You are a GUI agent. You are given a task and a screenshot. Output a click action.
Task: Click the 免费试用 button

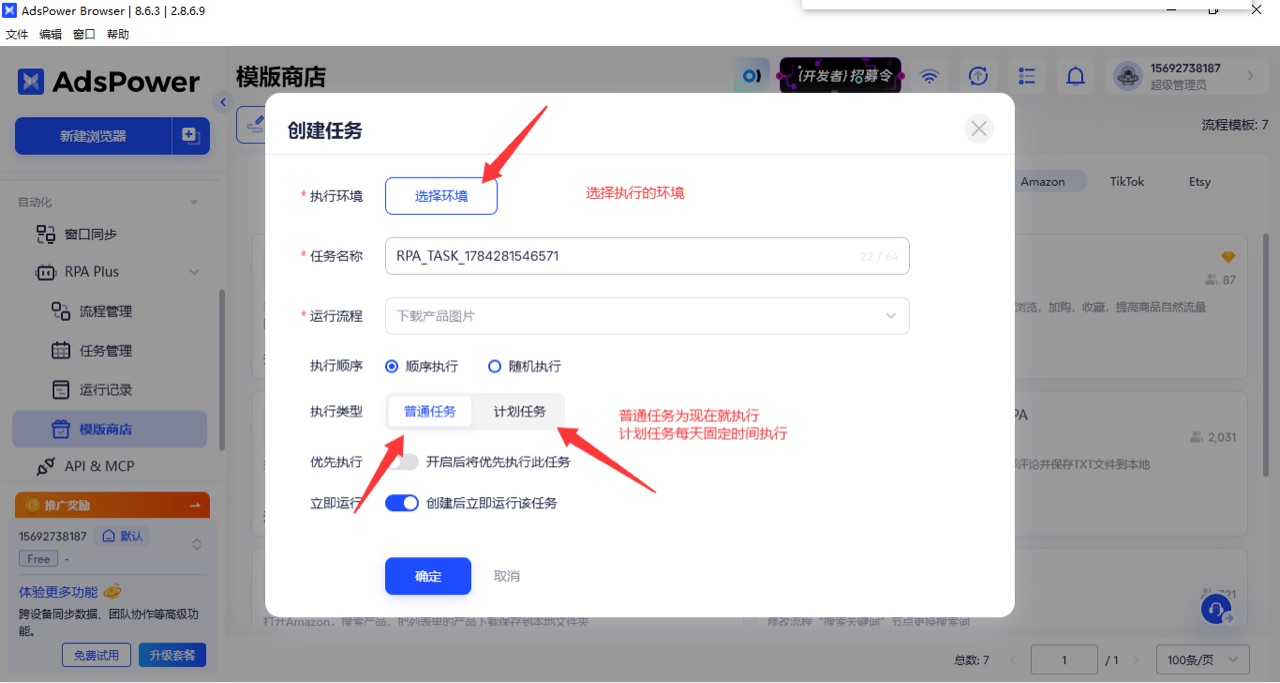point(96,655)
